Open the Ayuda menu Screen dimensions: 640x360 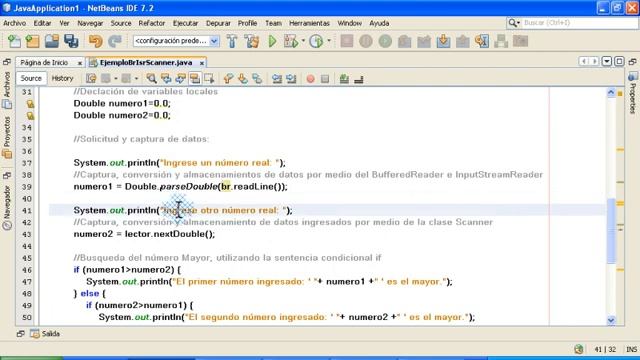click(379, 23)
